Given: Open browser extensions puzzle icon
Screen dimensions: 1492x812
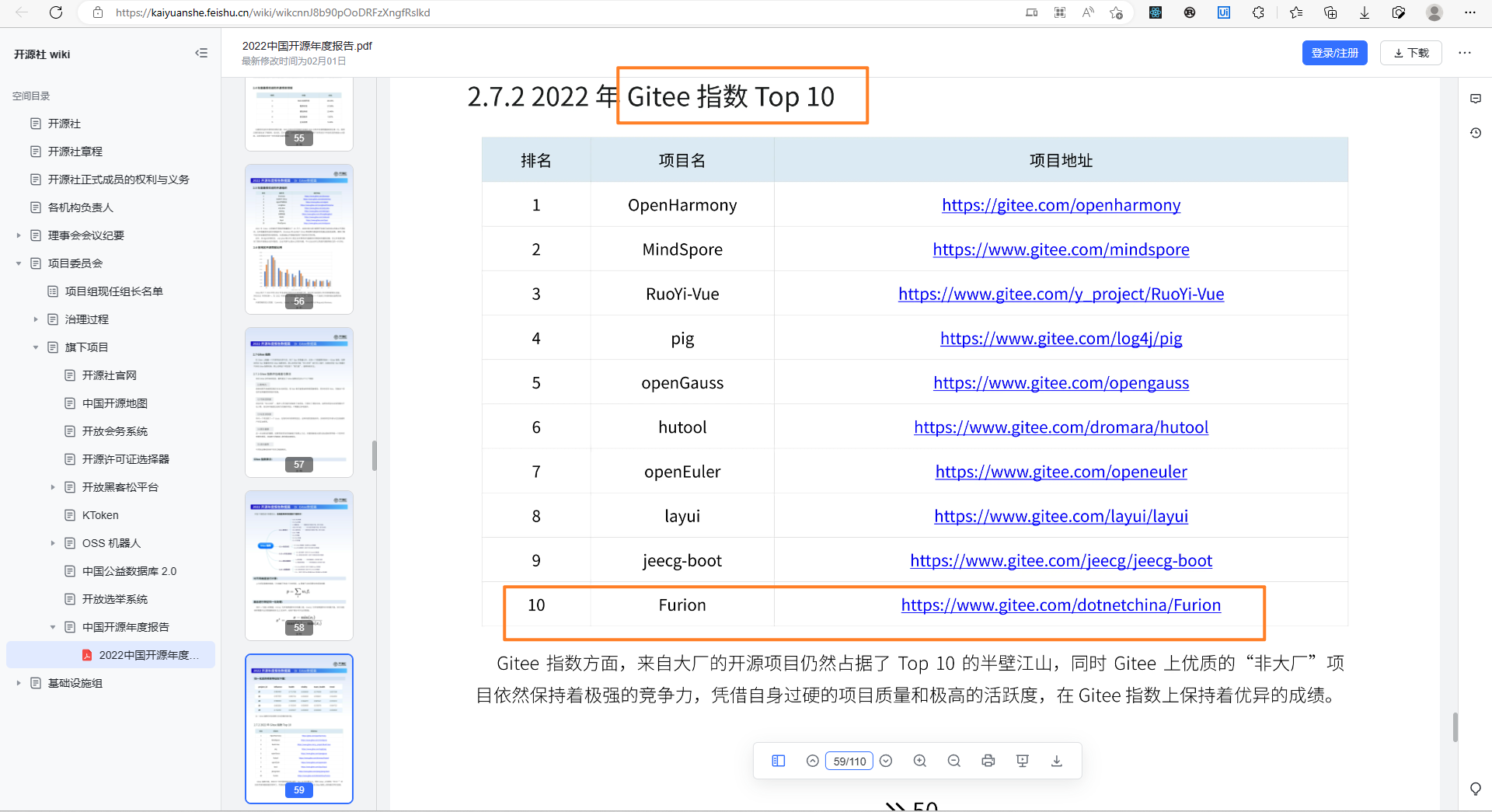Looking at the screenshot, I should click(1258, 12).
